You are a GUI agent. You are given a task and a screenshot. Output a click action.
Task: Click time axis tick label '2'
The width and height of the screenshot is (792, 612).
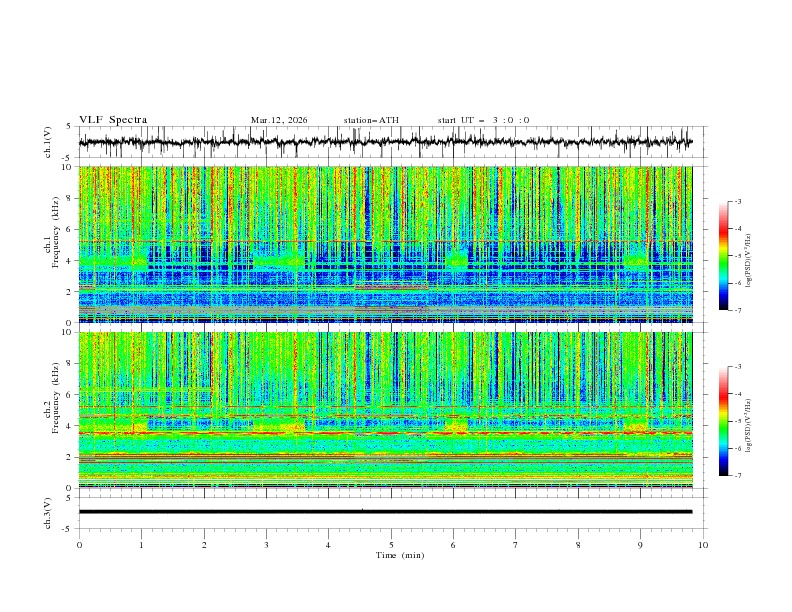click(204, 545)
